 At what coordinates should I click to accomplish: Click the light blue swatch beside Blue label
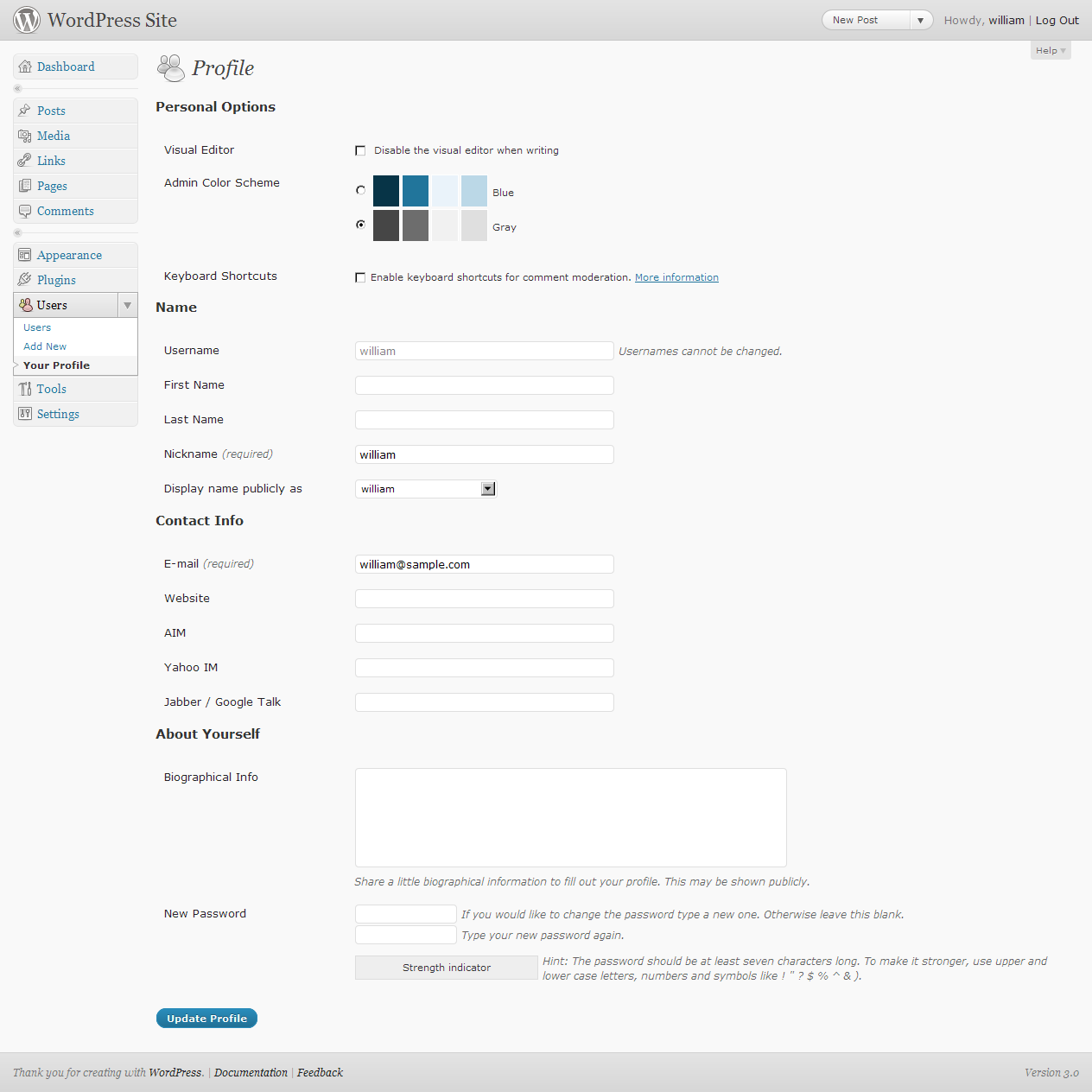(x=474, y=191)
